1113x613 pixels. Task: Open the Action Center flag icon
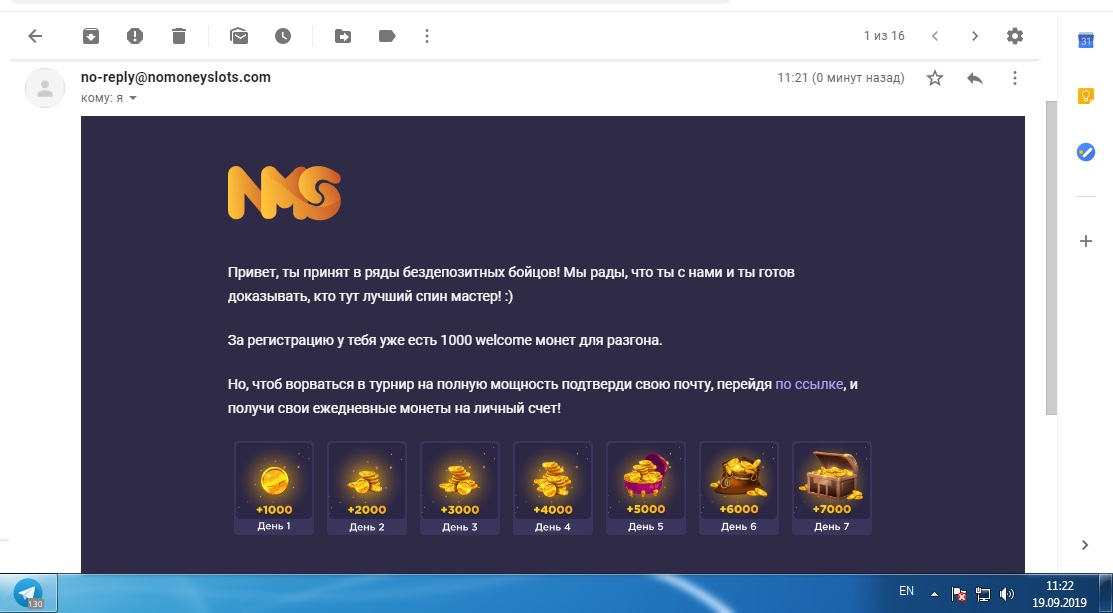(958, 595)
